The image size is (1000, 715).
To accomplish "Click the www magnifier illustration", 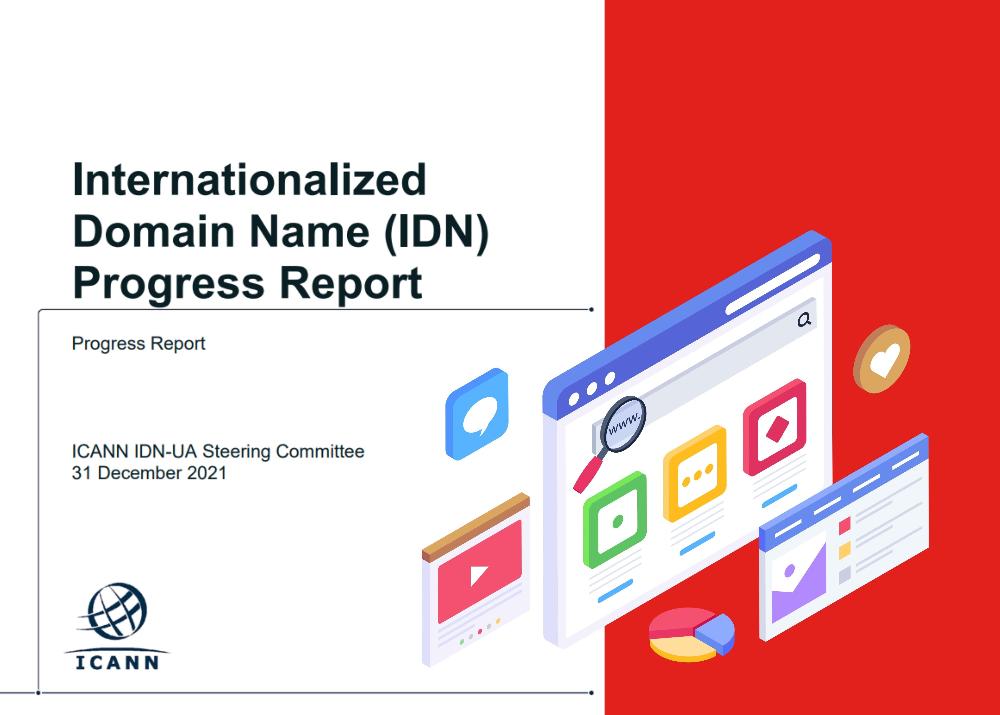I will 622,424.
